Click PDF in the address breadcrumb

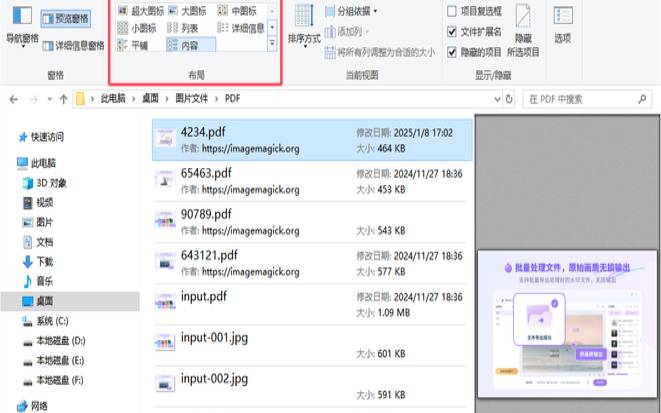point(232,99)
